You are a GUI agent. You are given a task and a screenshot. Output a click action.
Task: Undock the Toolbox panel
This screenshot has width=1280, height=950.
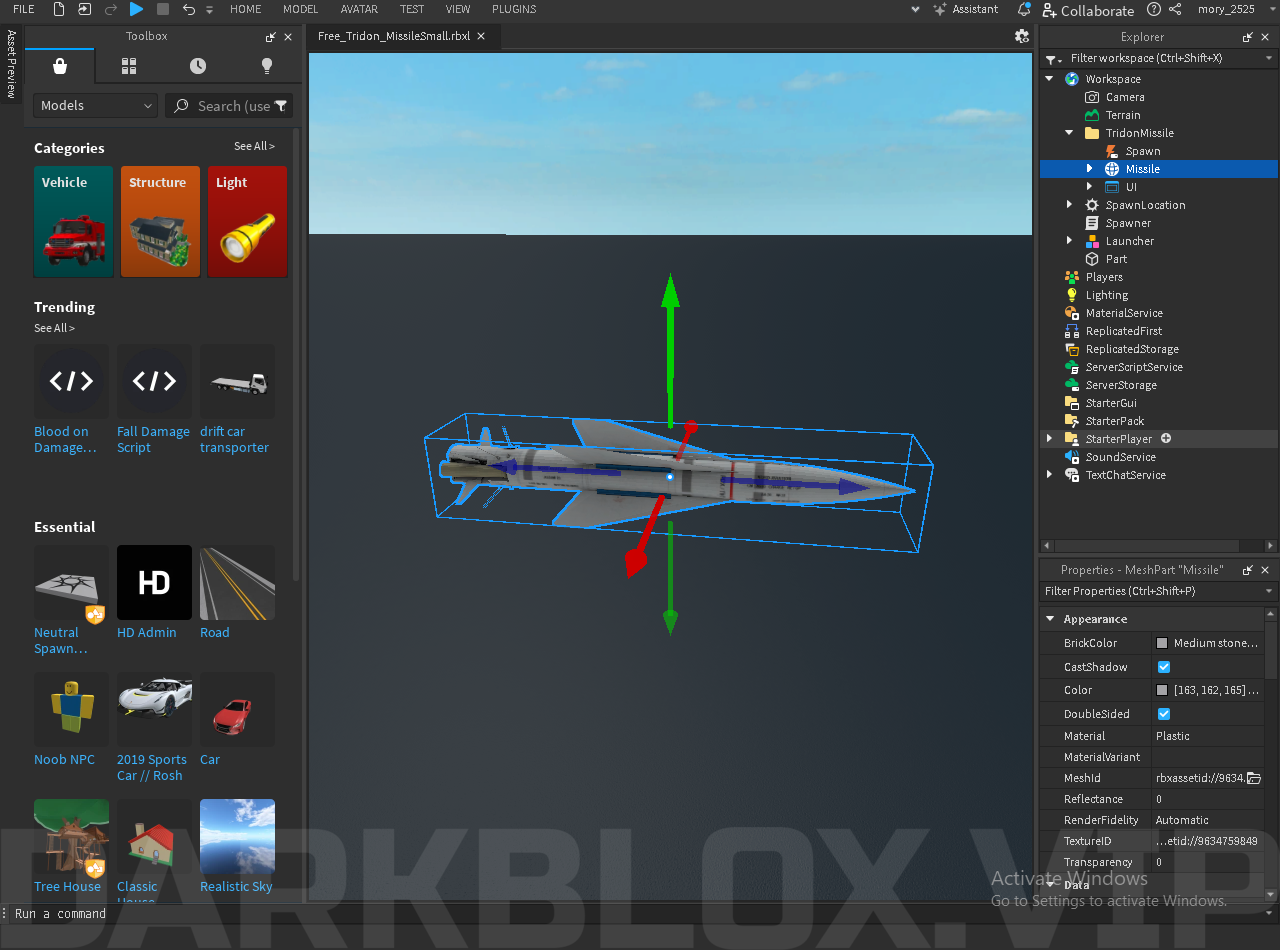point(270,37)
